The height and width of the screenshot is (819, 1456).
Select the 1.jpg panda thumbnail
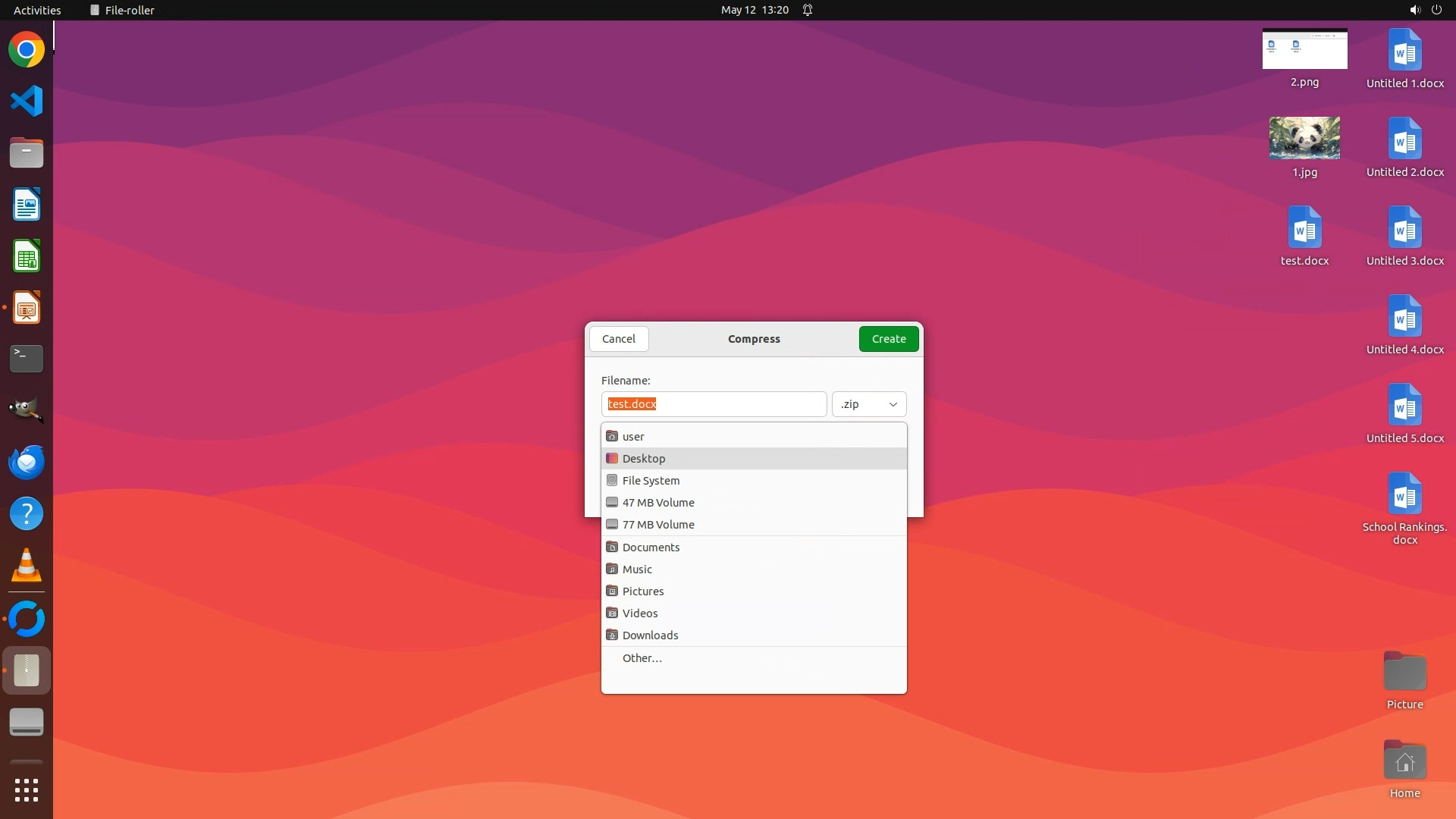pyautogui.click(x=1304, y=139)
